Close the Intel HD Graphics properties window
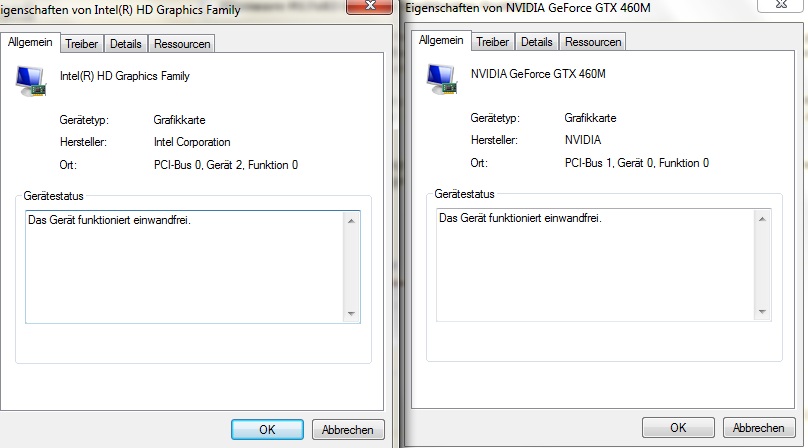The image size is (808, 448). (x=369, y=6)
